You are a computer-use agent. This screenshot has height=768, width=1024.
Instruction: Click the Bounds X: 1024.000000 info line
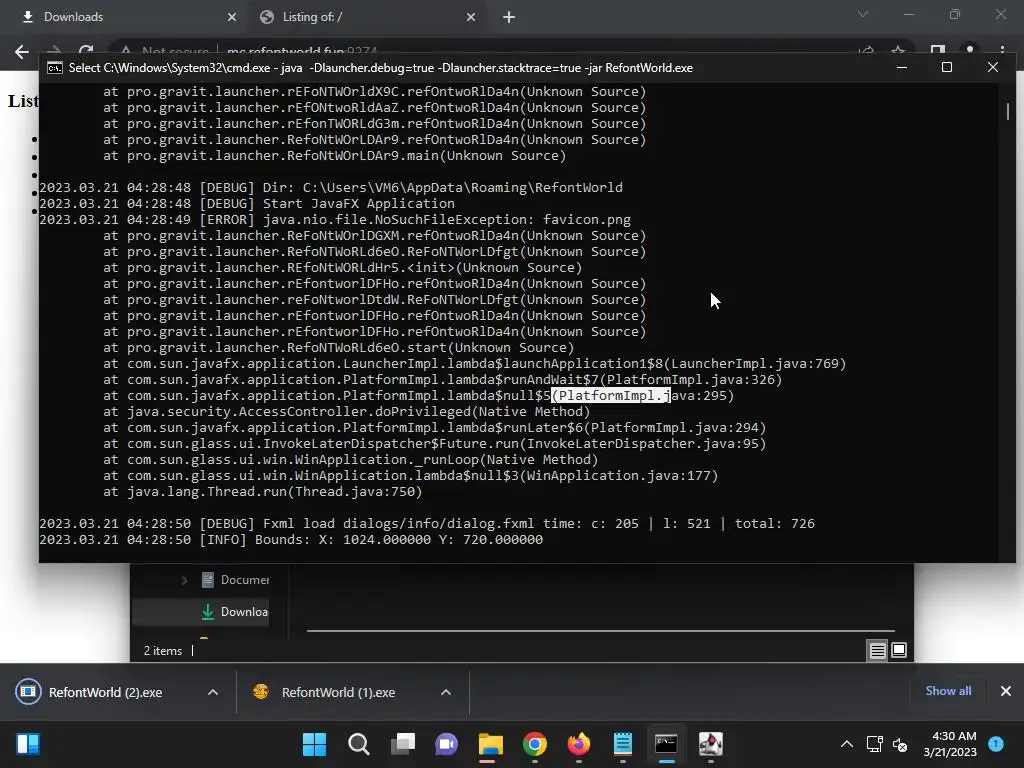pyautogui.click(x=291, y=540)
